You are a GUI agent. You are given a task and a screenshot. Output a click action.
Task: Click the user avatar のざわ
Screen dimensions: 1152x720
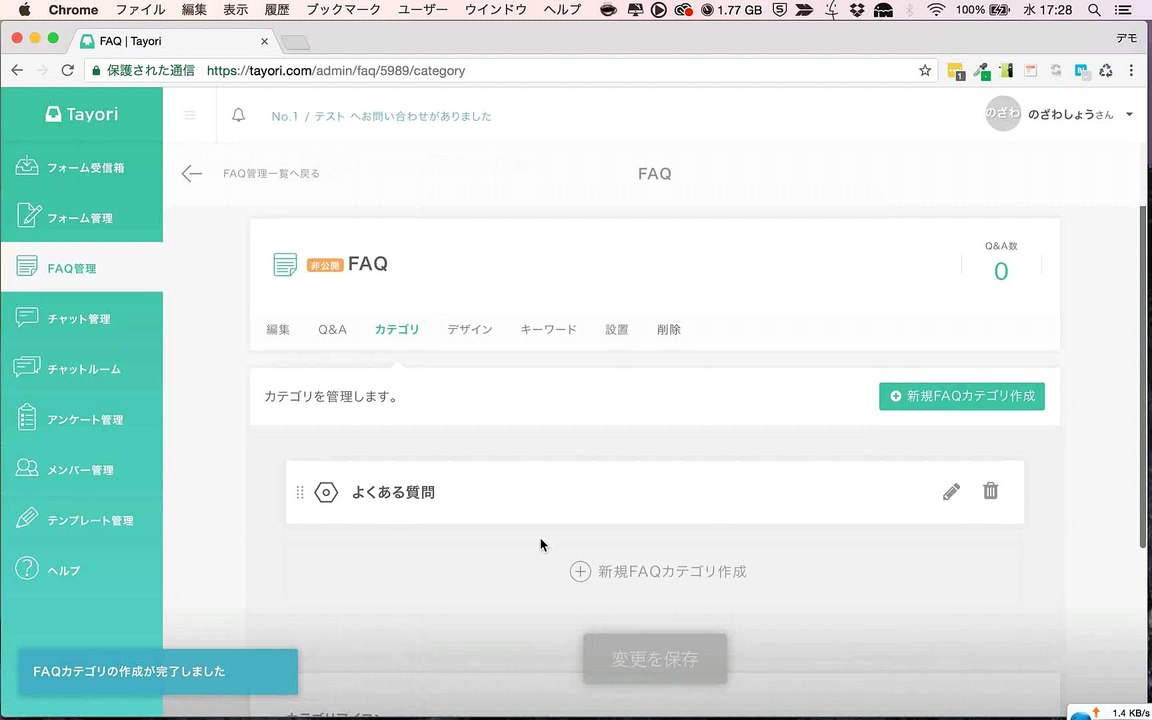1003,114
